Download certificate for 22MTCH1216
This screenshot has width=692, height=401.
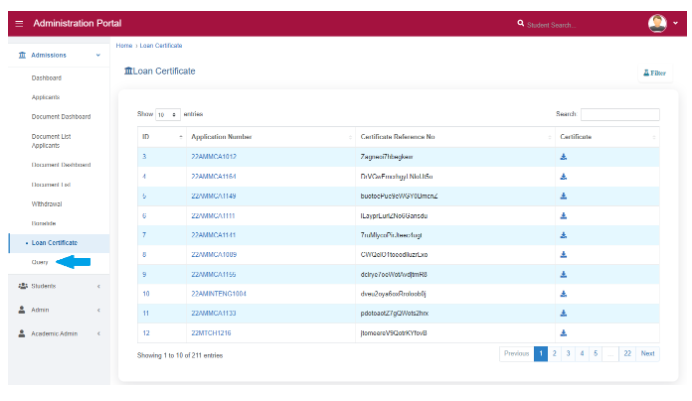(563, 332)
